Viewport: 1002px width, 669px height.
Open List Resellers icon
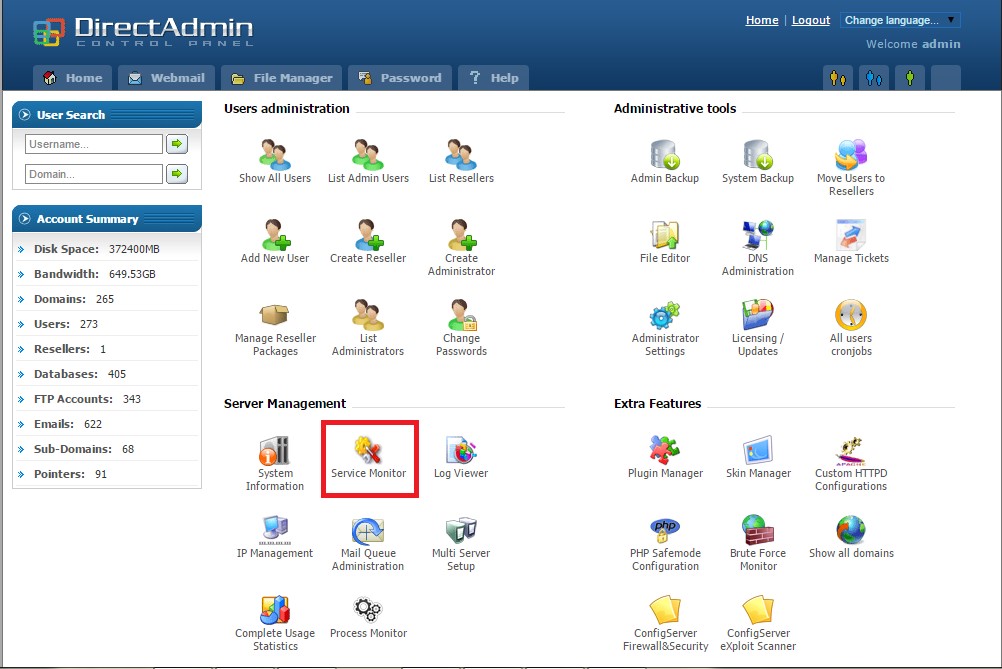(461, 162)
